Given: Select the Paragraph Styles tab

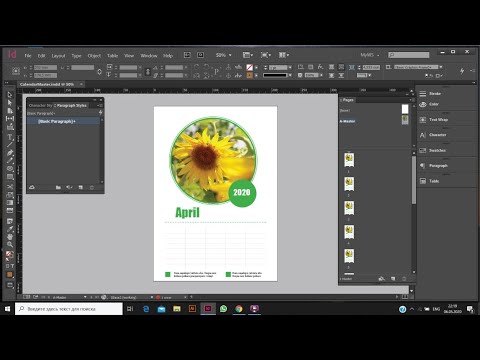Looking at the screenshot, I should coord(72,105).
